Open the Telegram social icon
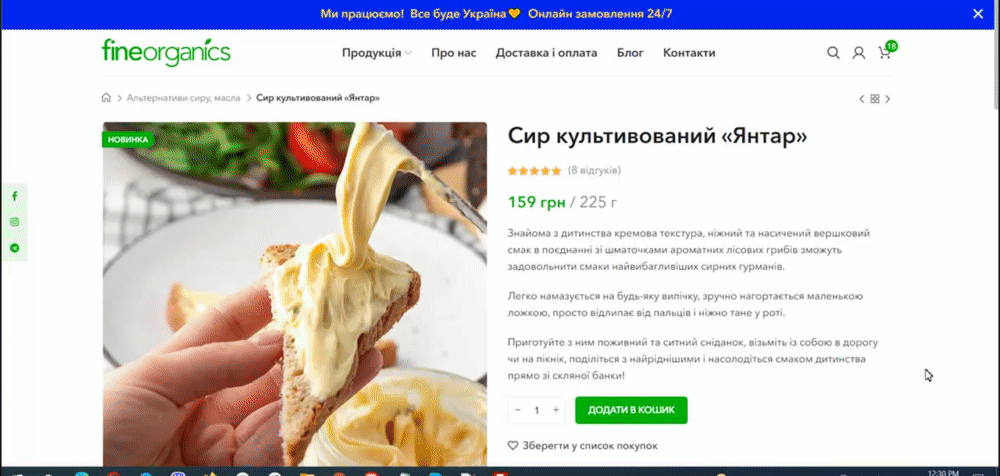1000x476 pixels. point(15,248)
